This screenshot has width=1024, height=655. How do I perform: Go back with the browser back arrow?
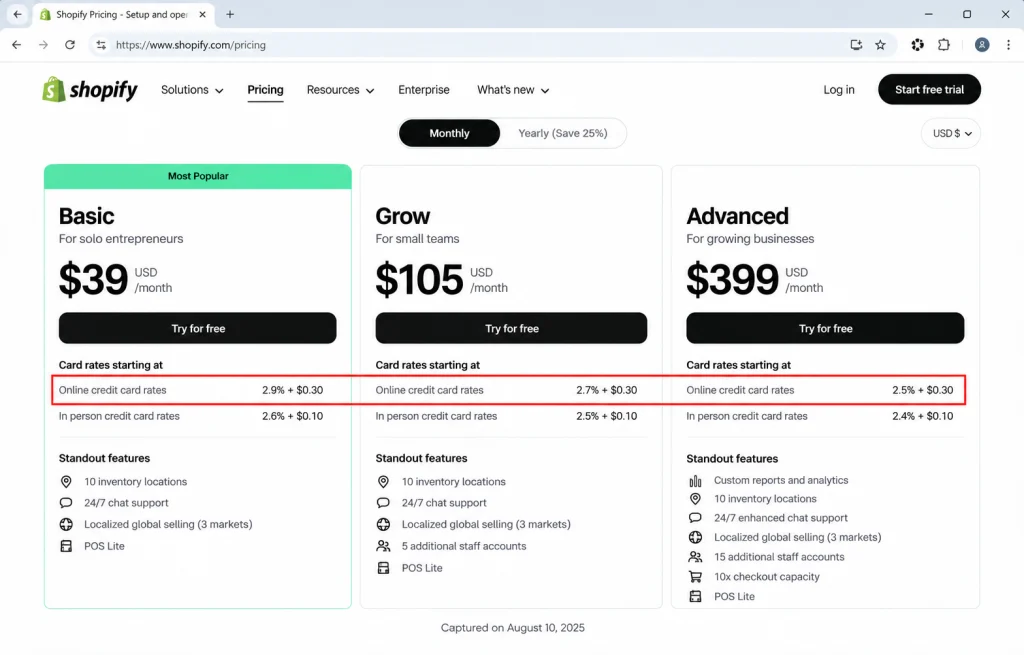coord(16,45)
